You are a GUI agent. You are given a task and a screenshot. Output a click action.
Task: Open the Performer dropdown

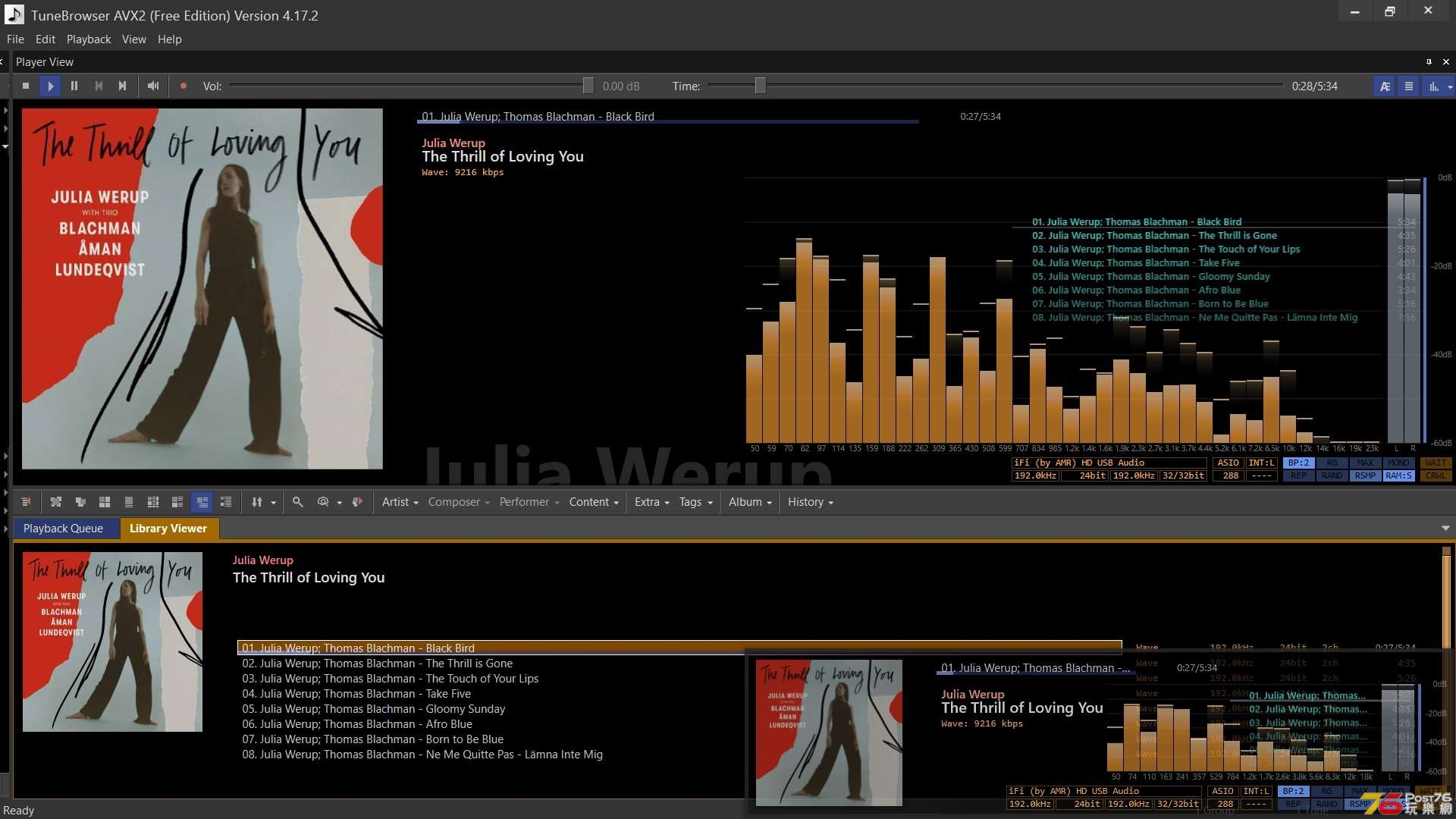click(x=529, y=502)
